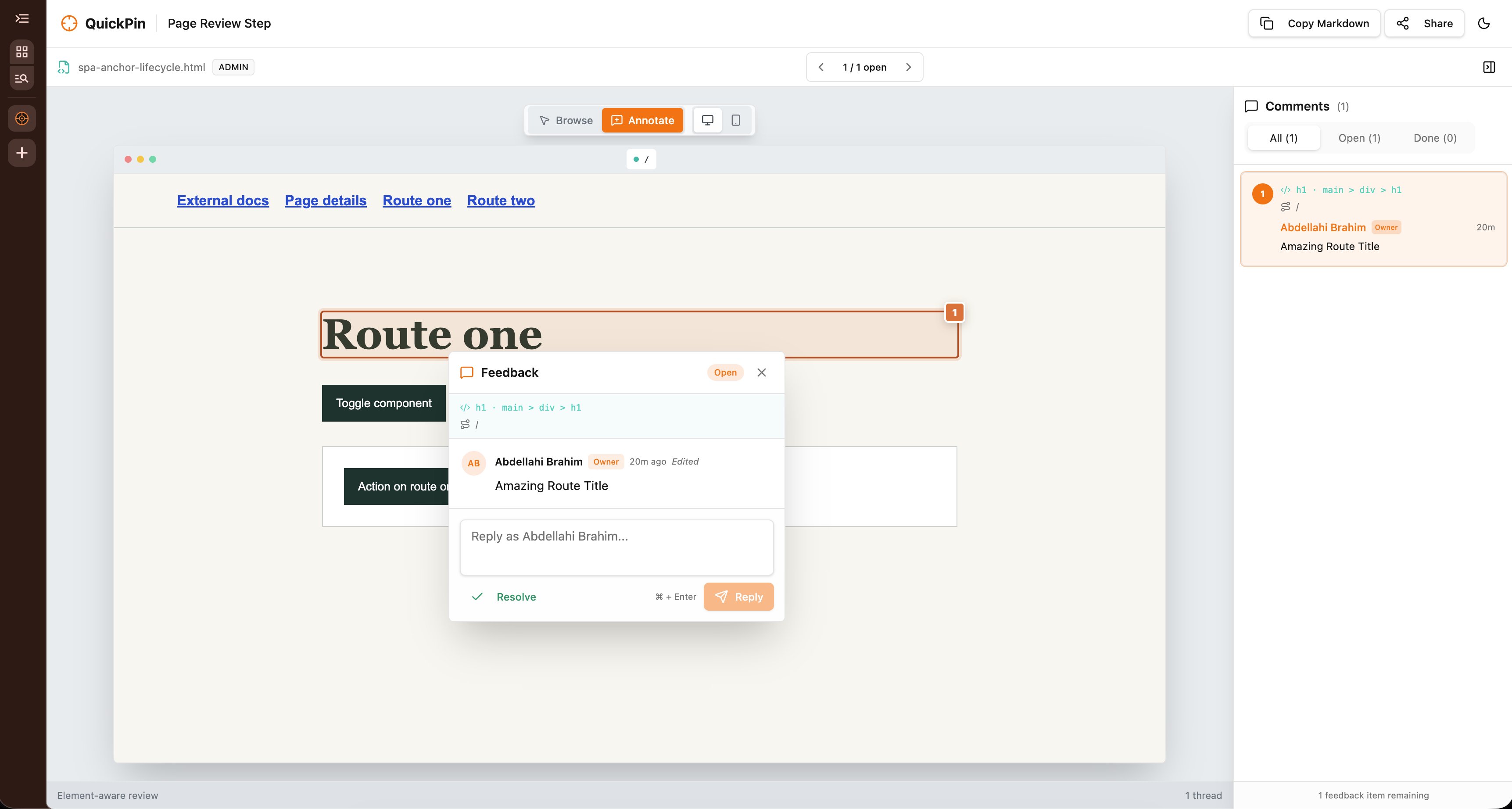Click the pin marker 1 on heading
This screenshot has width=1512, height=809.
954,312
